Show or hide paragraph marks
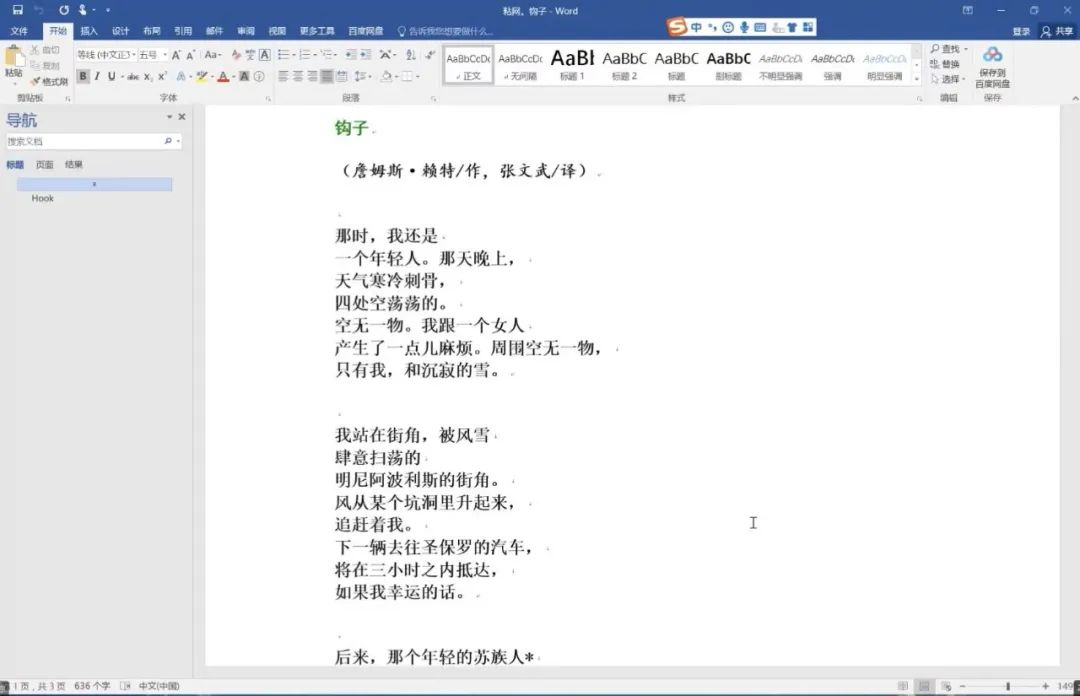 point(430,55)
